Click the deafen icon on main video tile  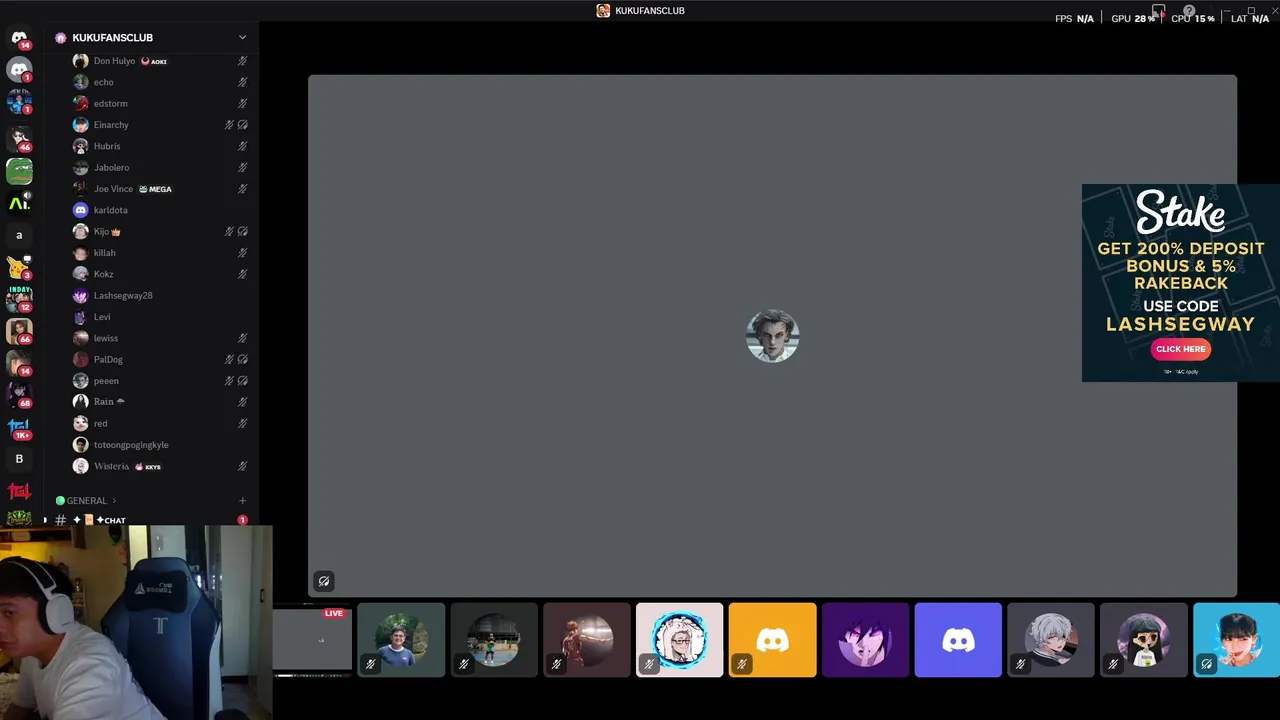tap(324, 581)
